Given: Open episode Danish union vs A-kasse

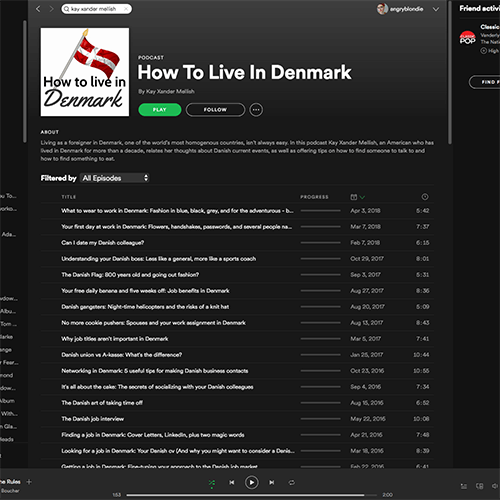Looking at the screenshot, I should [122, 355].
